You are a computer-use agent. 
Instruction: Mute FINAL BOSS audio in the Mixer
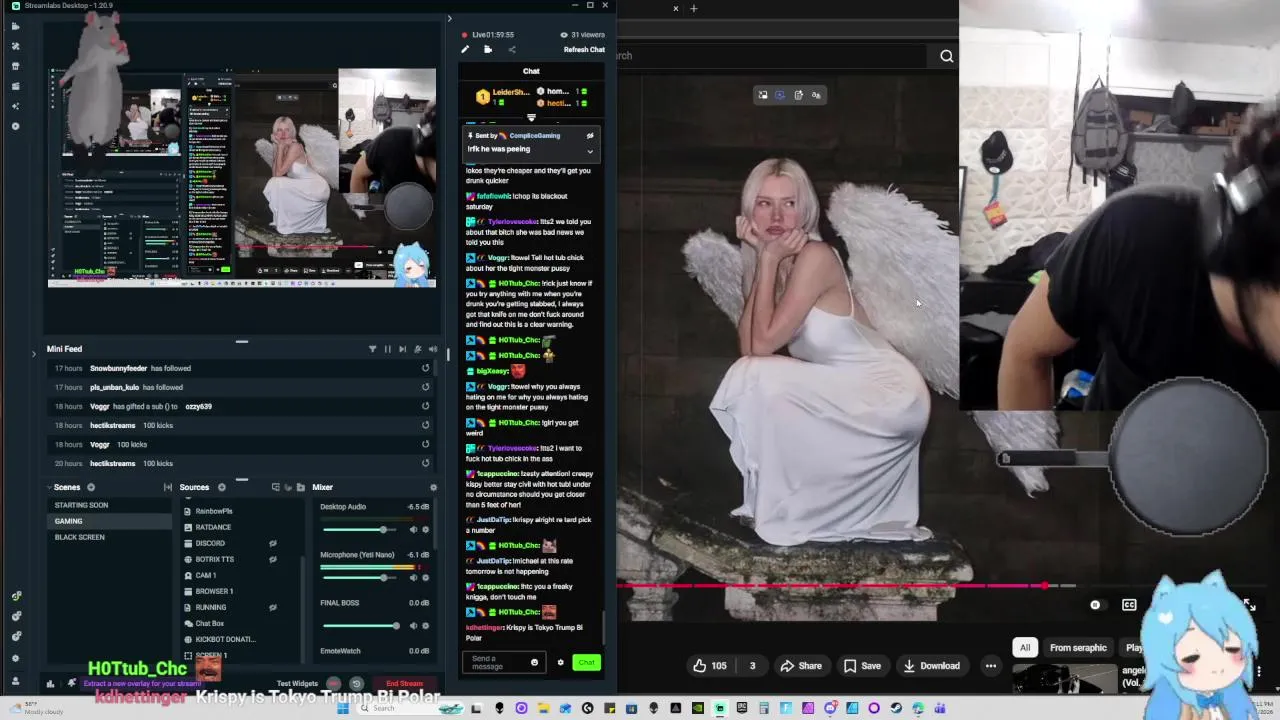(413, 626)
